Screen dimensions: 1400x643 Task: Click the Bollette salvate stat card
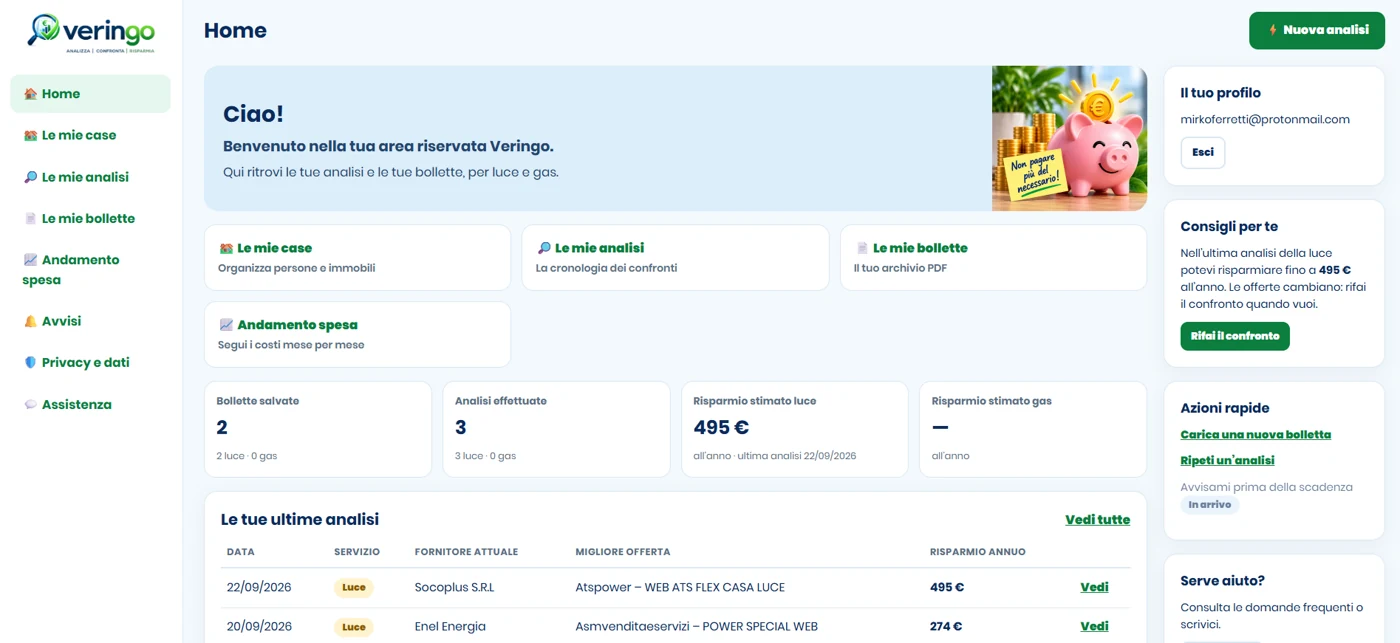tap(318, 429)
